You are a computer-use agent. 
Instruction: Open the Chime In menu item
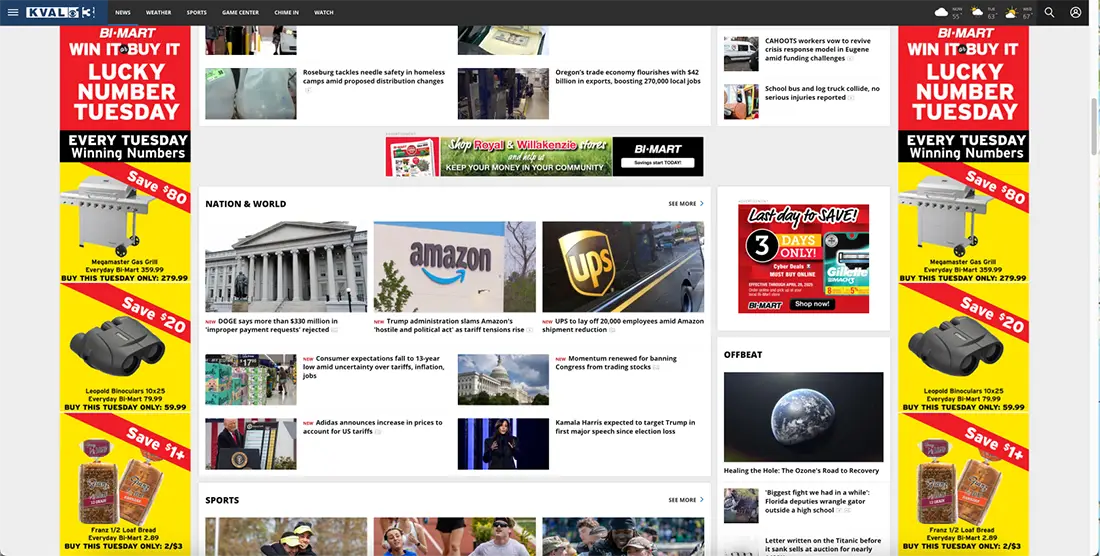point(286,13)
